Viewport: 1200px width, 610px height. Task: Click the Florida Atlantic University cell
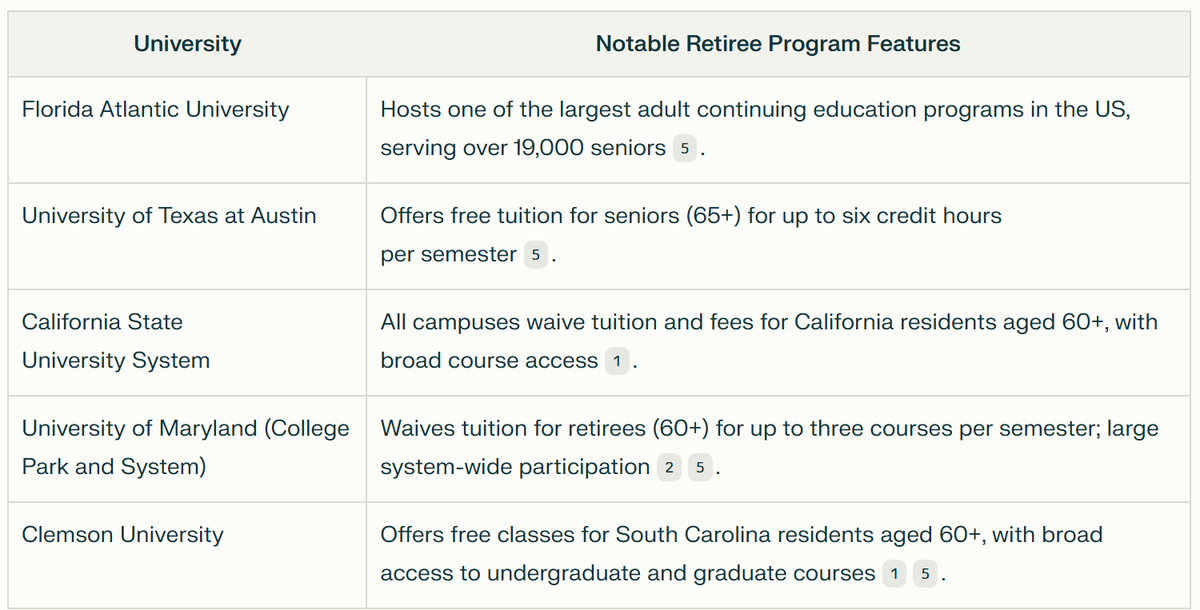tap(155, 110)
